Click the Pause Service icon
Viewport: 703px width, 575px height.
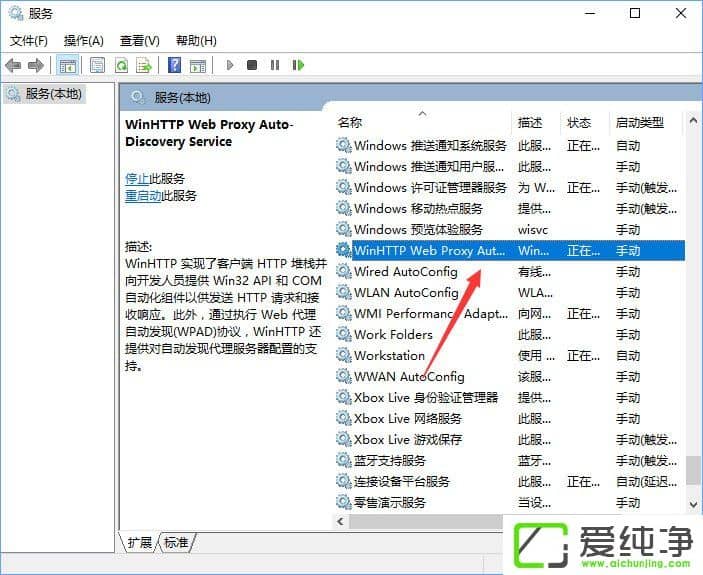click(x=275, y=65)
